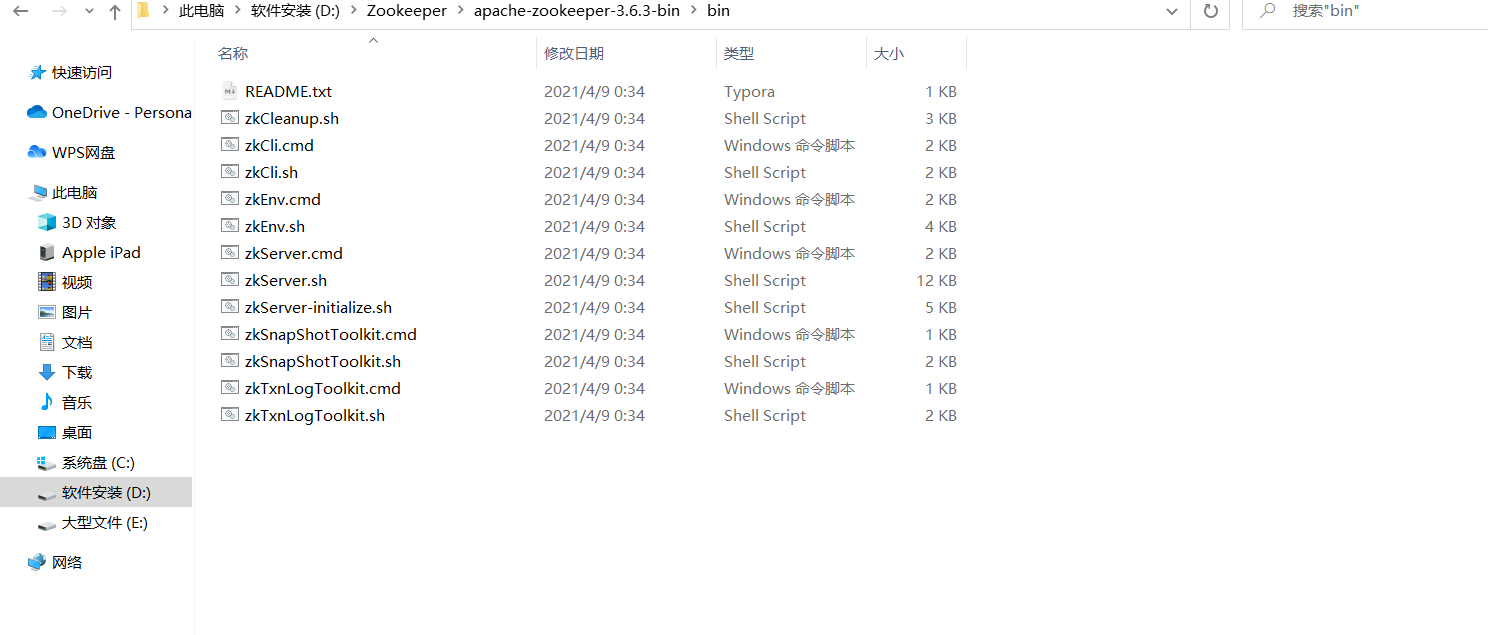This screenshot has width=1488, height=635.
Task: Click the zkEnv.cmd file icon
Action: (230, 199)
